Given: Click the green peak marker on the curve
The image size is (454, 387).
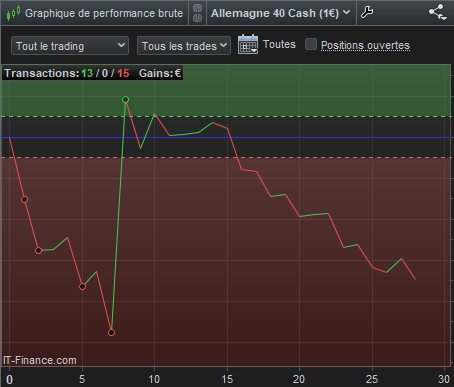Looking at the screenshot, I should 126,99.
